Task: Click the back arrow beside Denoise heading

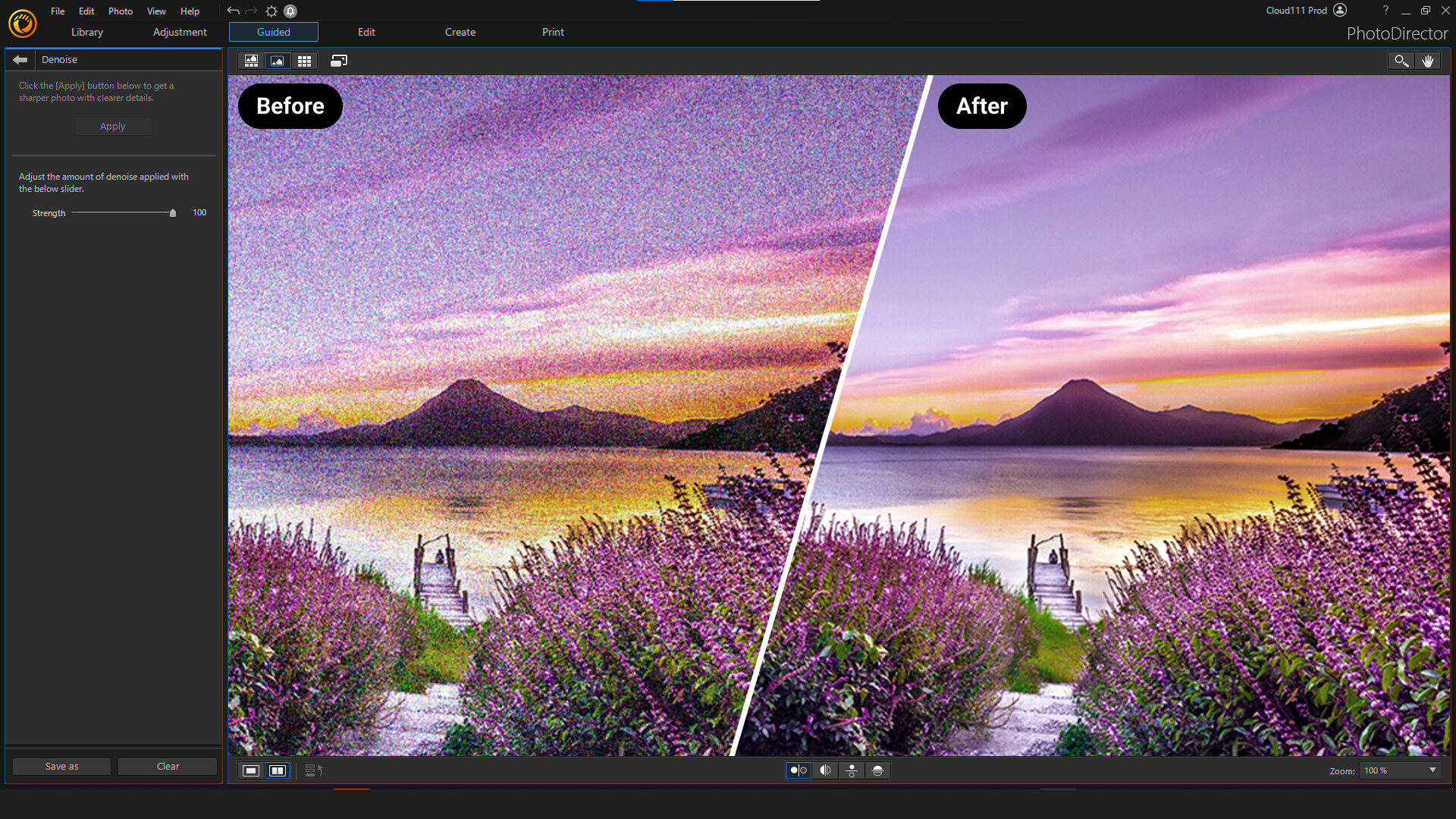Action: tap(20, 59)
